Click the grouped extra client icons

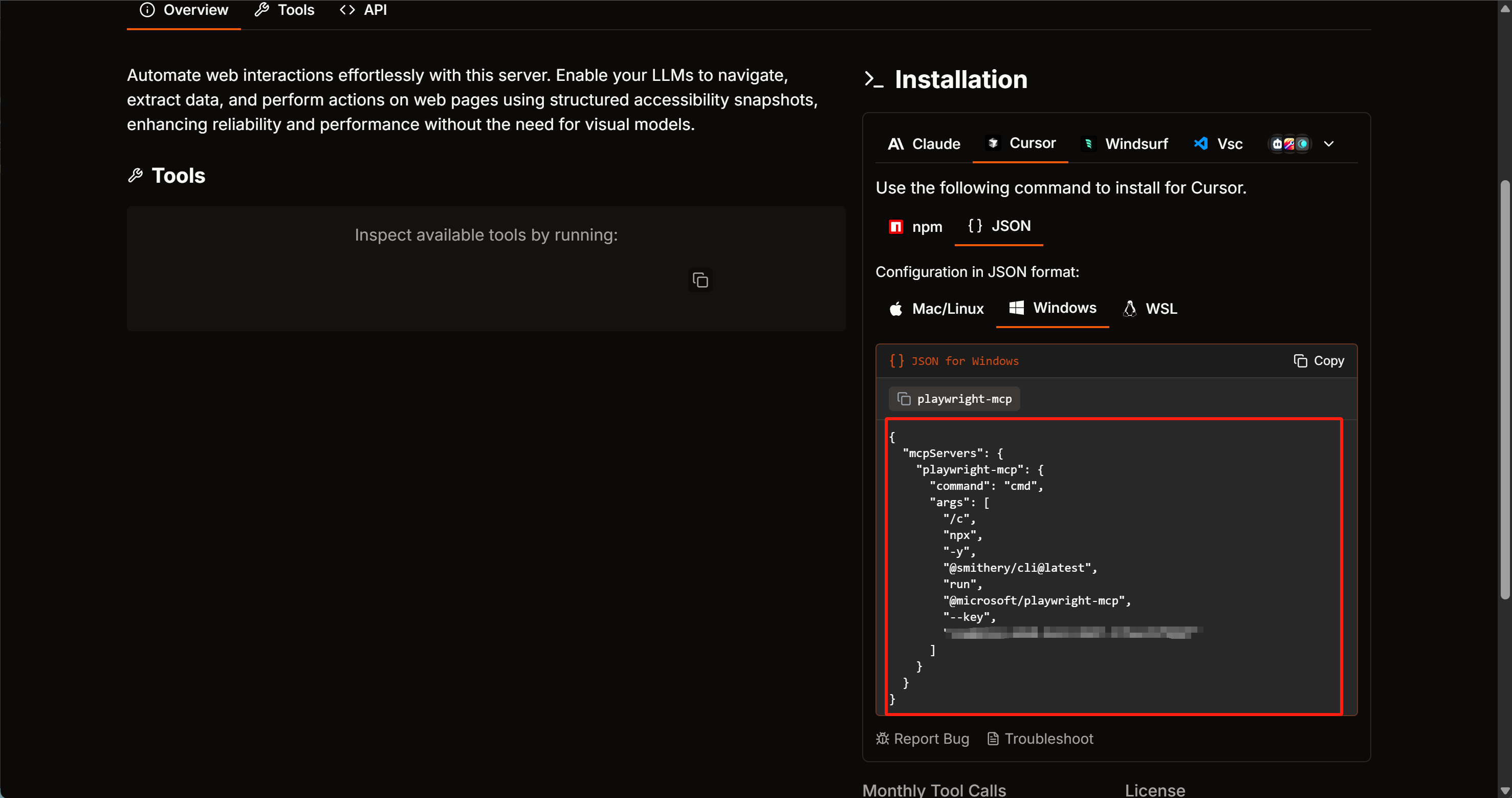(1289, 144)
